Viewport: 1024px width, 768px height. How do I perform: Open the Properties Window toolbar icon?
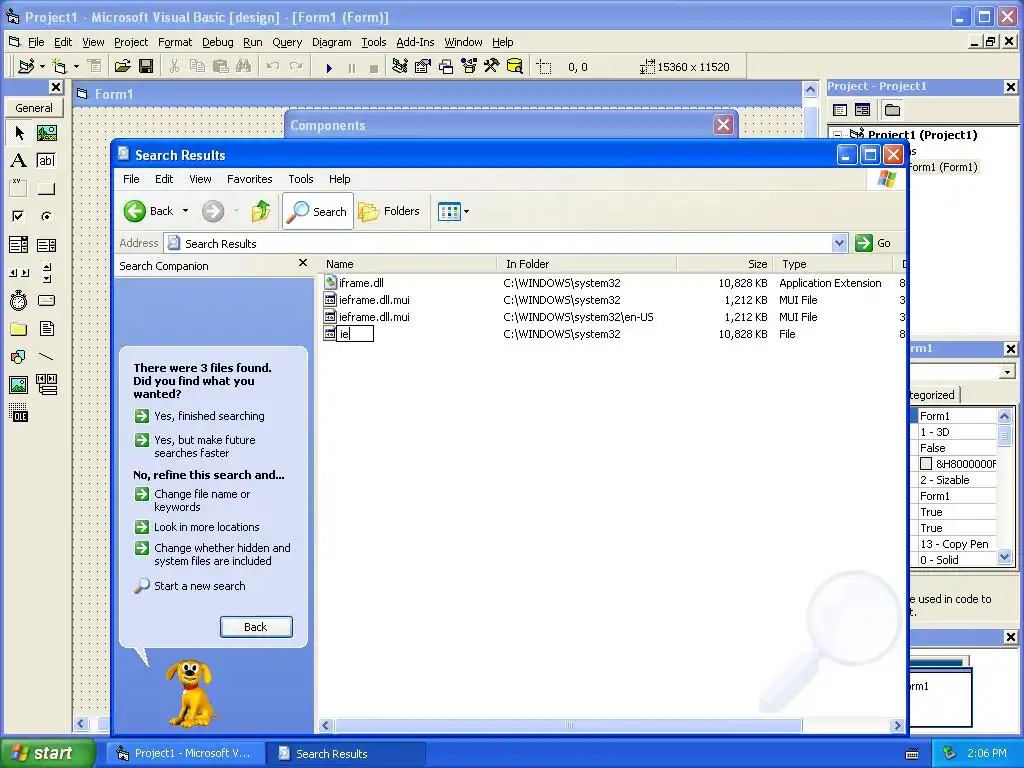[423, 67]
